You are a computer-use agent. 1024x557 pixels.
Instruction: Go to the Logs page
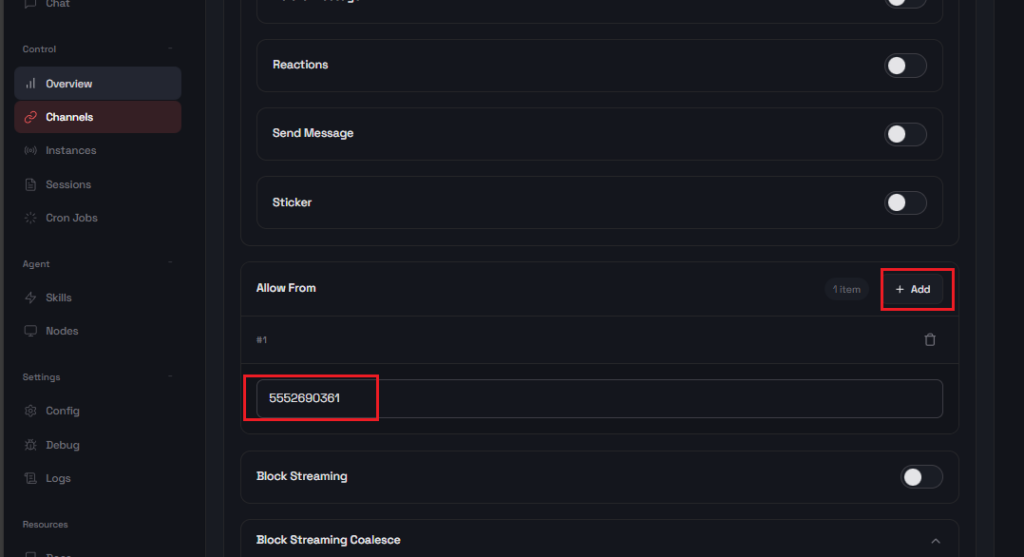tap(58, 478)
